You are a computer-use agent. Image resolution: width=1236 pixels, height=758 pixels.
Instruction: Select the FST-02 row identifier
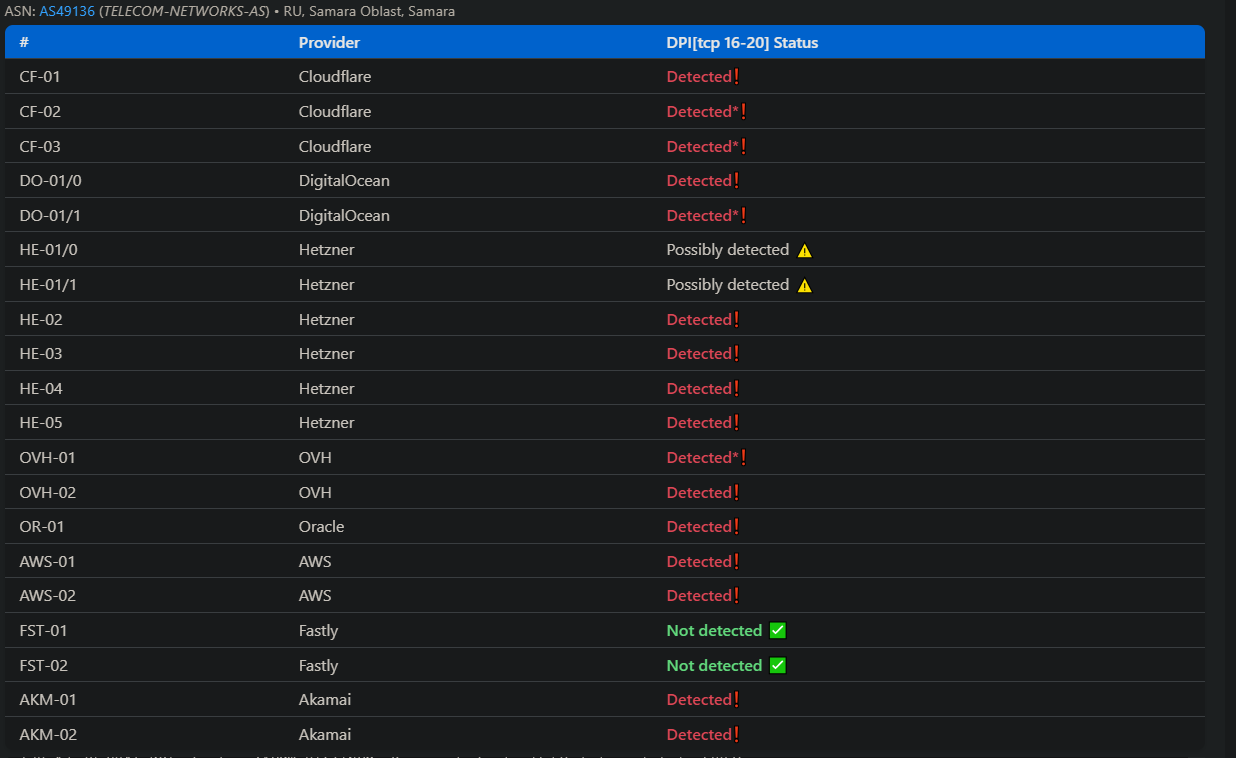(x=43, y=666)
